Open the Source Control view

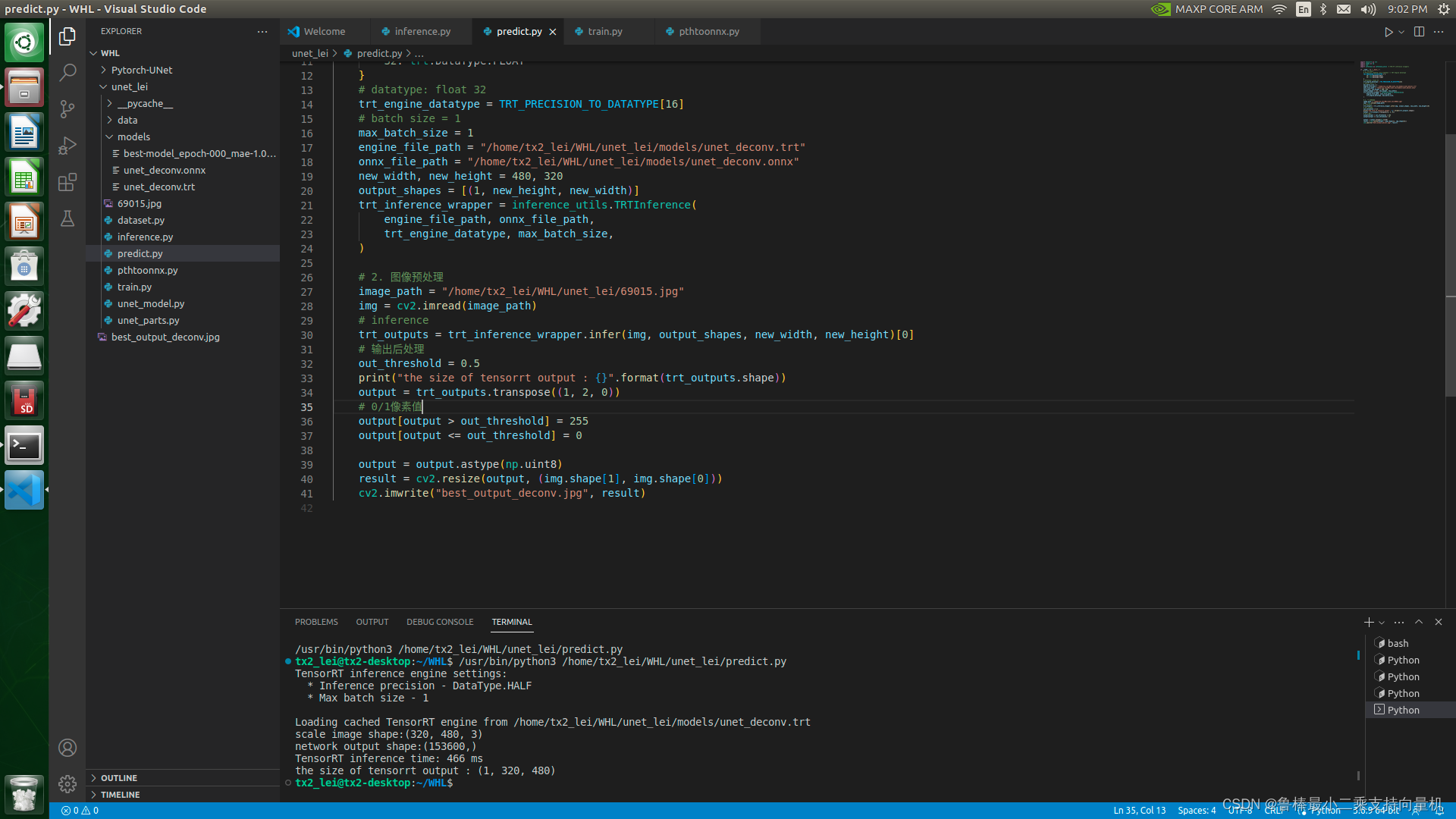coord(67,108)
